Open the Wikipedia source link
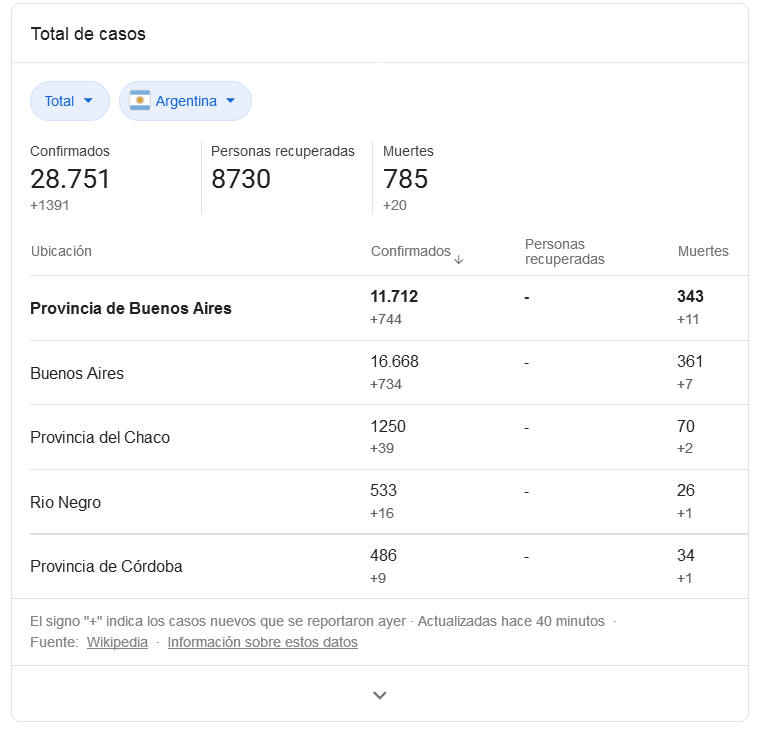The width and height of the screenshot is (766, 735). point(117,642)
